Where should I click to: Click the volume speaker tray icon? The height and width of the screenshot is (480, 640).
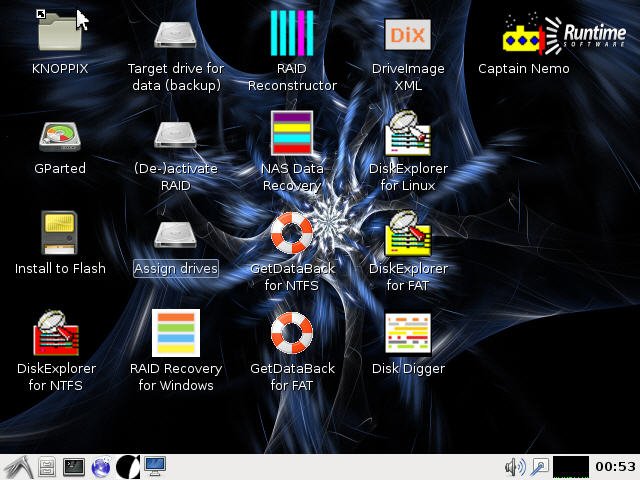pyautogui.click(x=514, y=466)
